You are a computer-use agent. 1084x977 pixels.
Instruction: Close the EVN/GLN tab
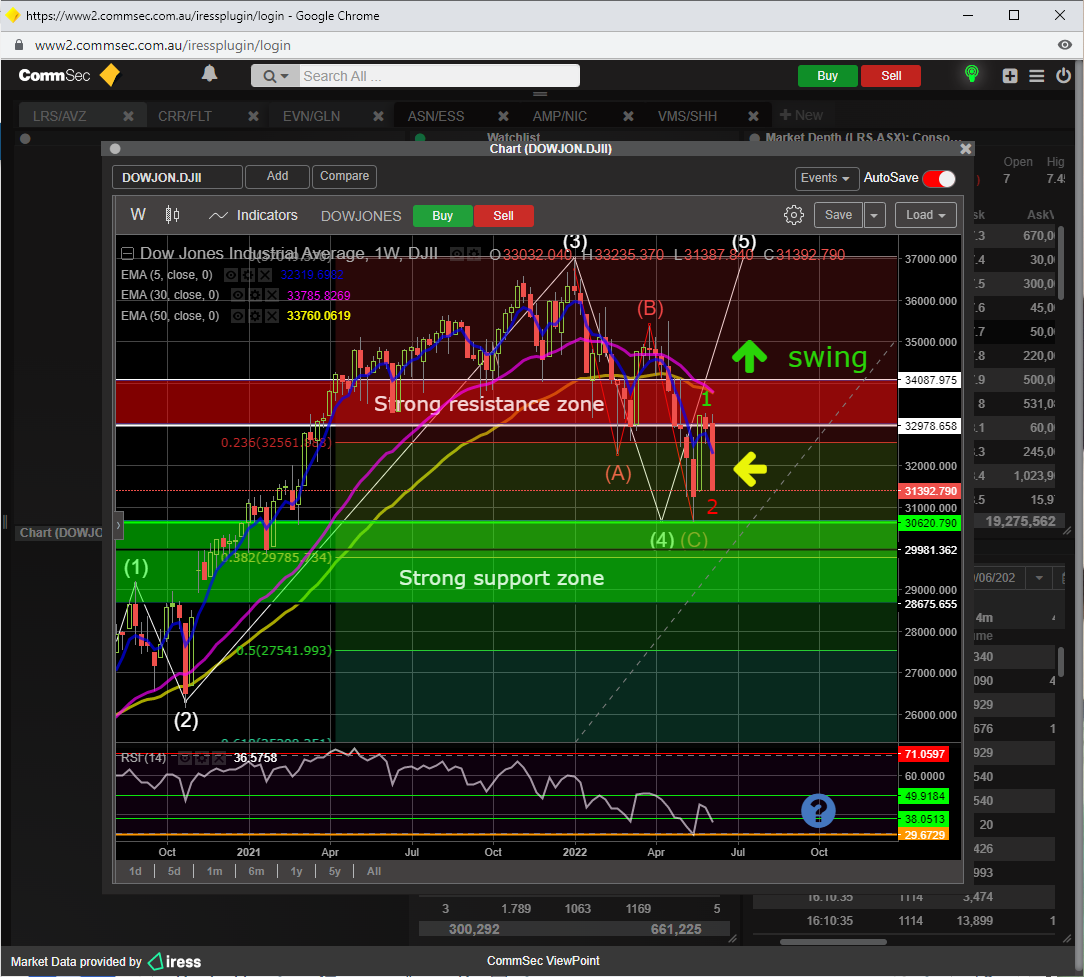[378, 116]
